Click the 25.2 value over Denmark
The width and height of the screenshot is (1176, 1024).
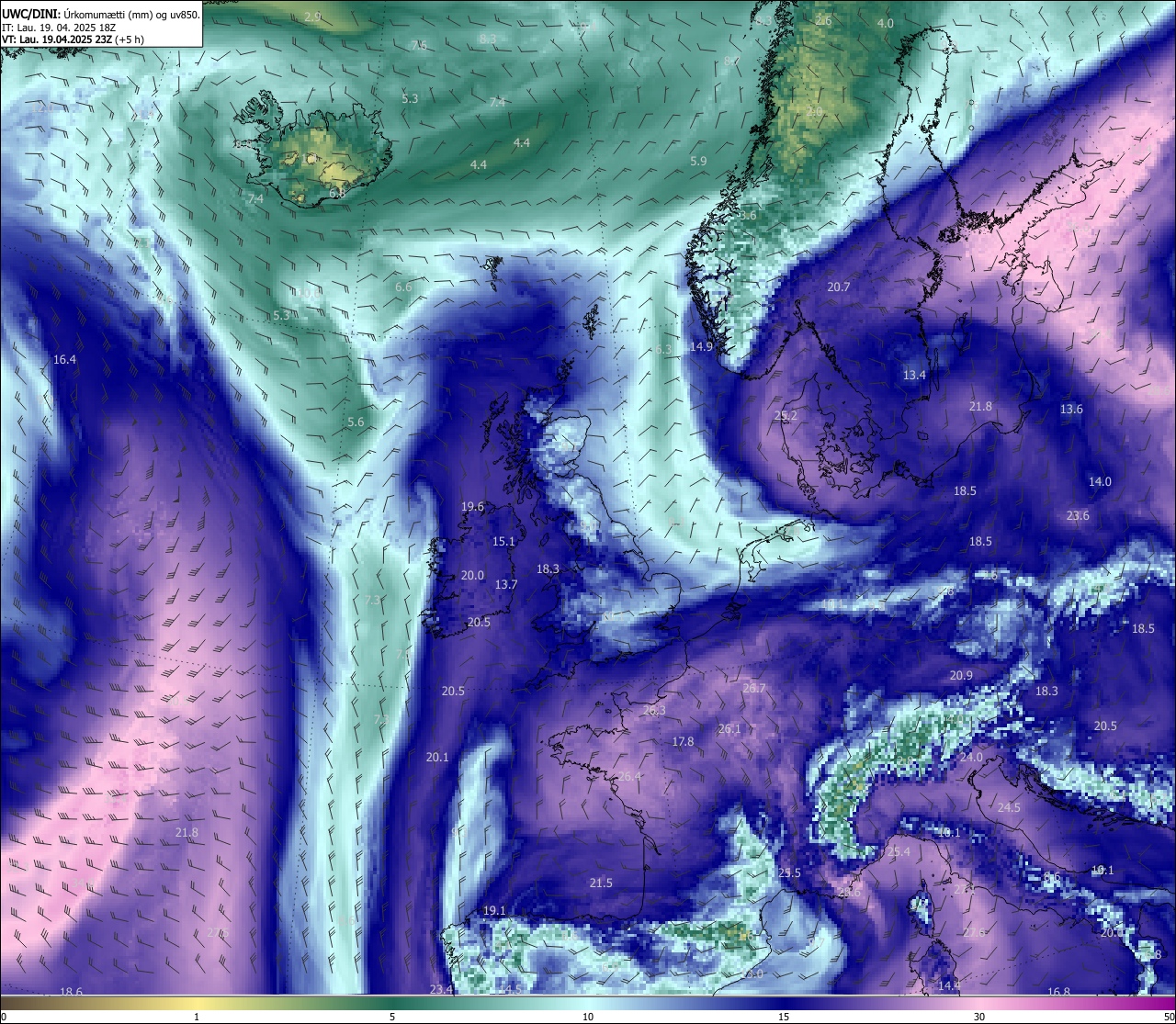coord(786,416)
